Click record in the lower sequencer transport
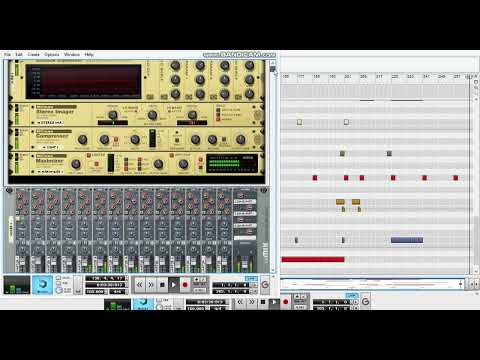The image size is (480, 360). click(285, 302)
